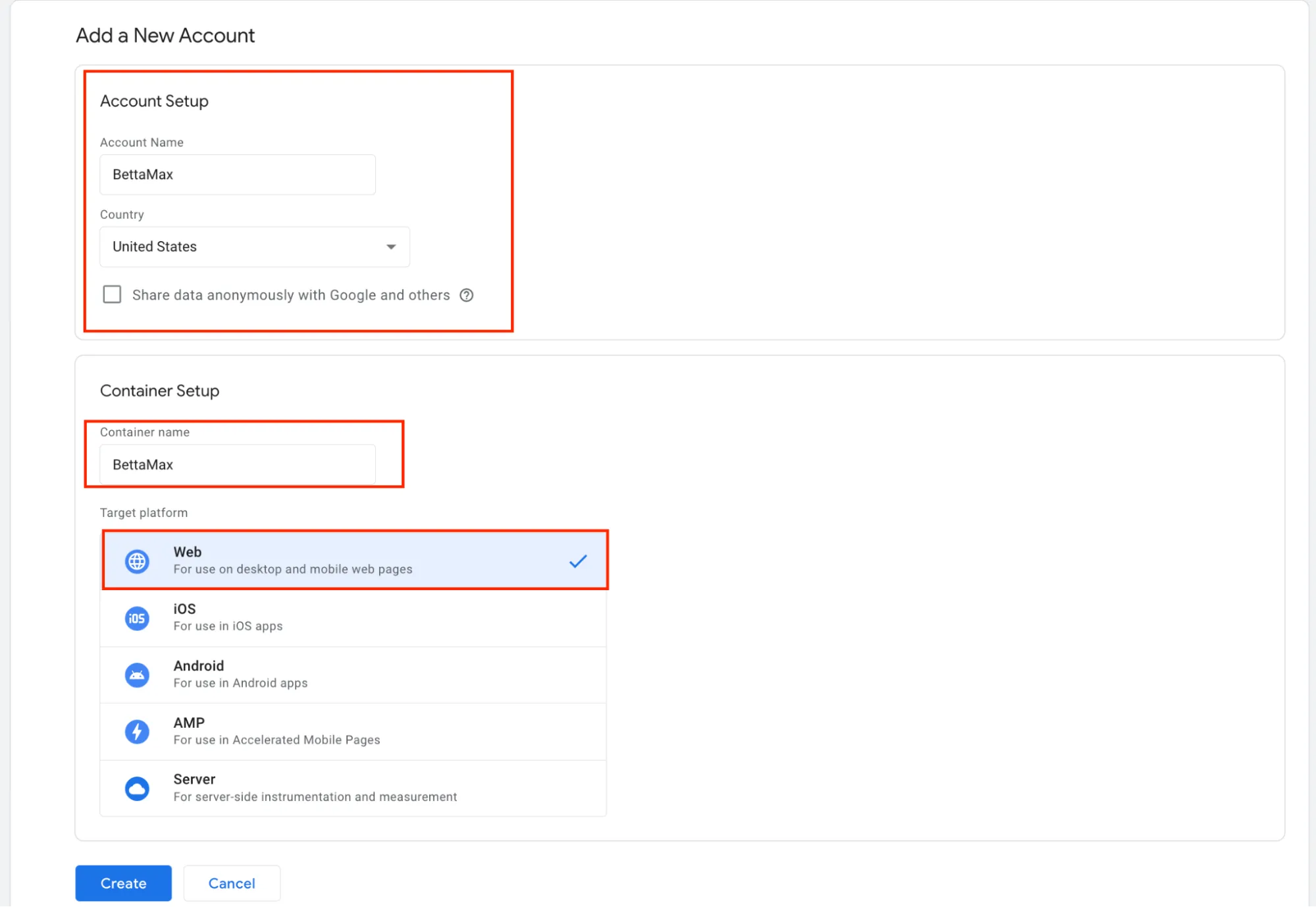The height and width of the screenshot is (907, 1316).
Task: Click the Share data anonymously label text
Action: 291,295
